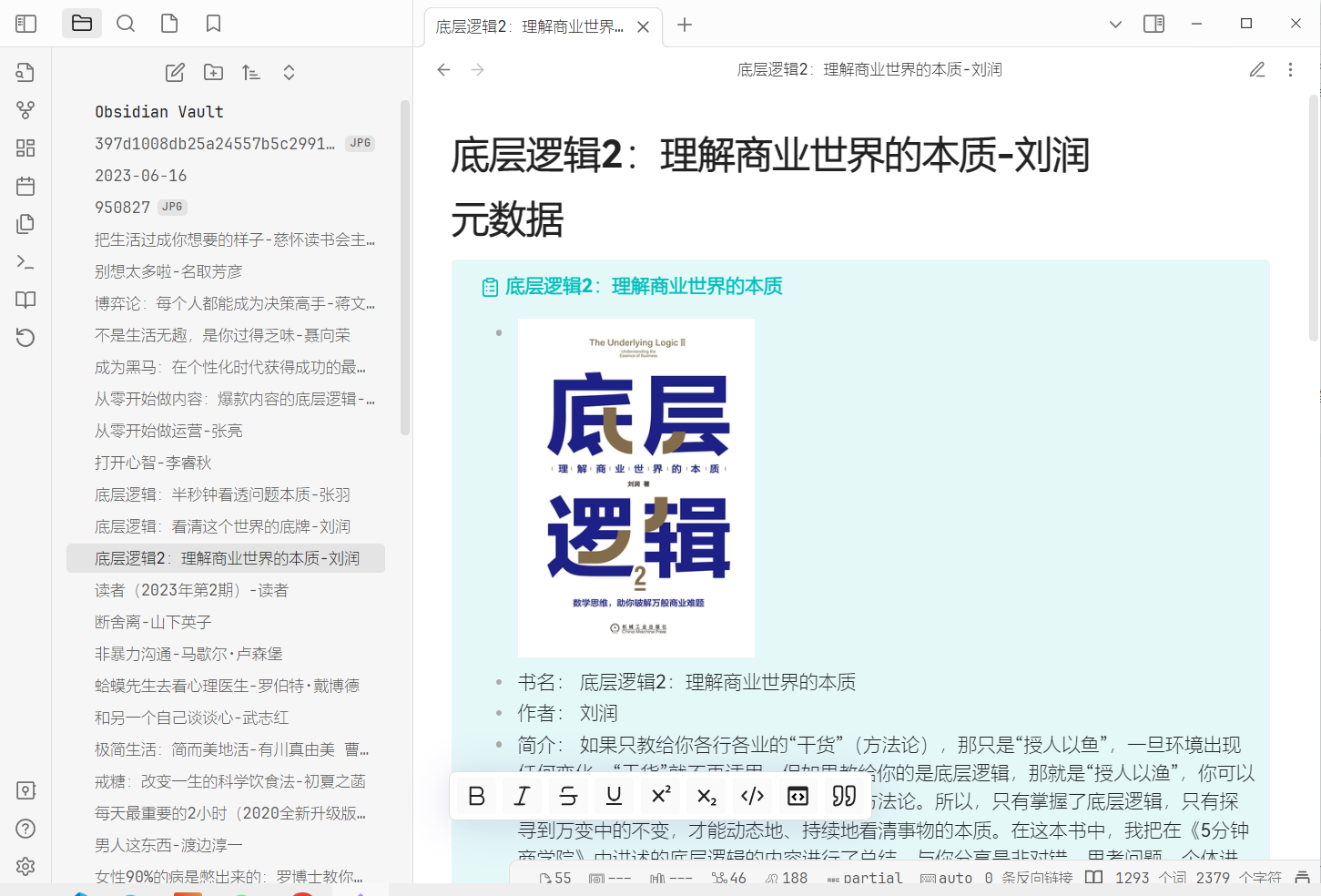Open note 断舍离-山下英子

tap(153, 622)
